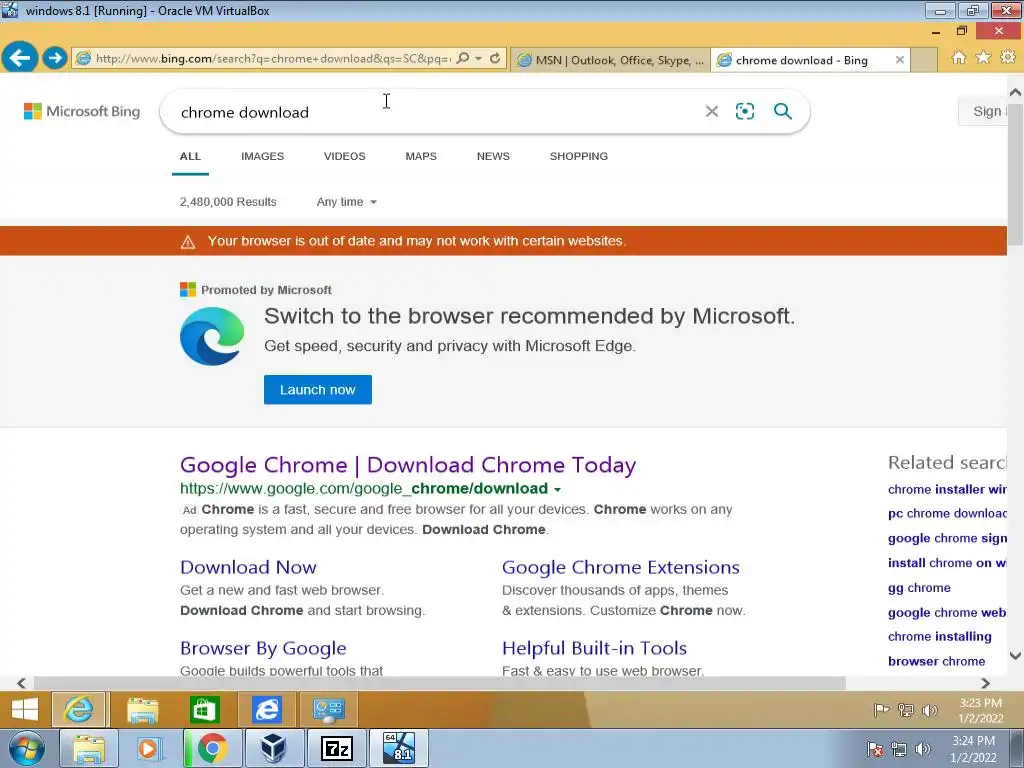Select chrome download - Bing tab

[x=802, y=60]
